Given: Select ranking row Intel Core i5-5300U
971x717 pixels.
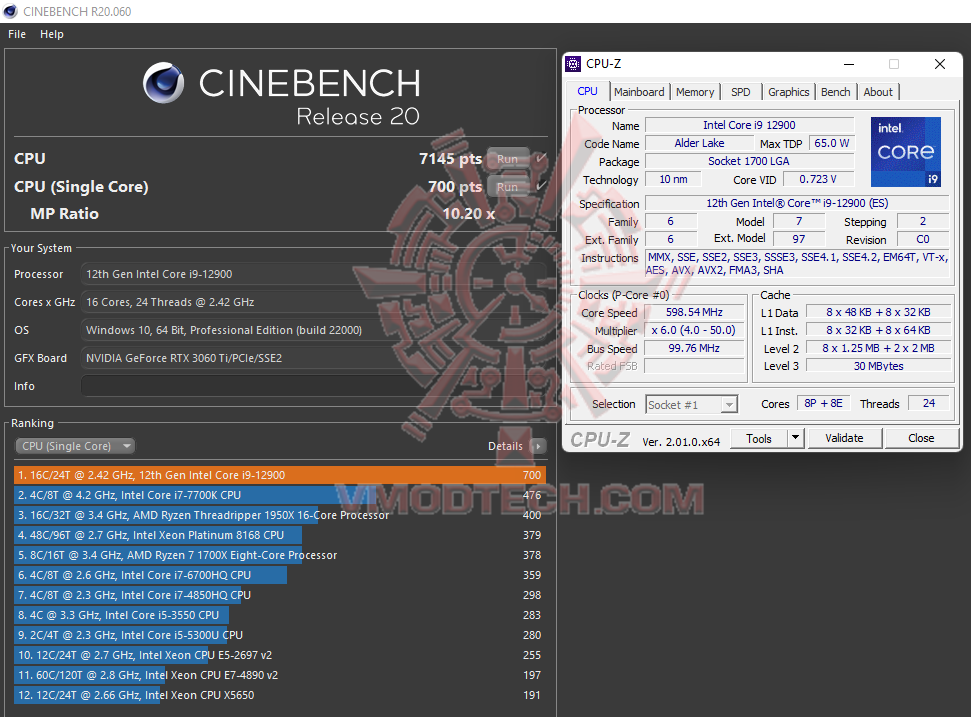Looking at the screenshot, I should click(x=280, y=635).
